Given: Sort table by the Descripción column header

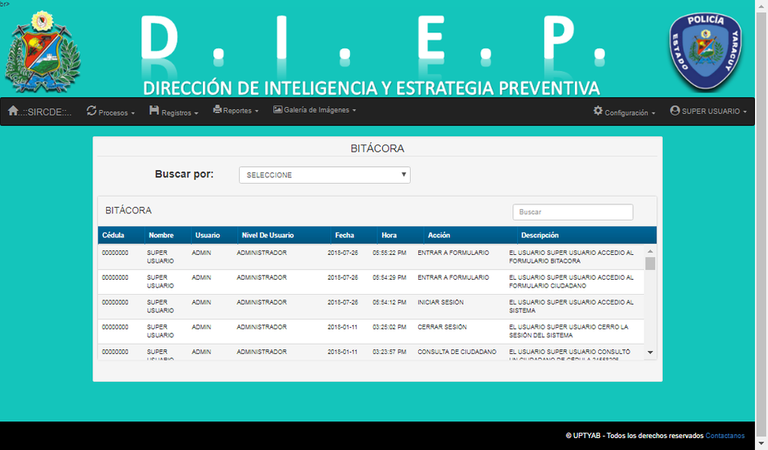Looking at the screenshot, I should 540,235.
